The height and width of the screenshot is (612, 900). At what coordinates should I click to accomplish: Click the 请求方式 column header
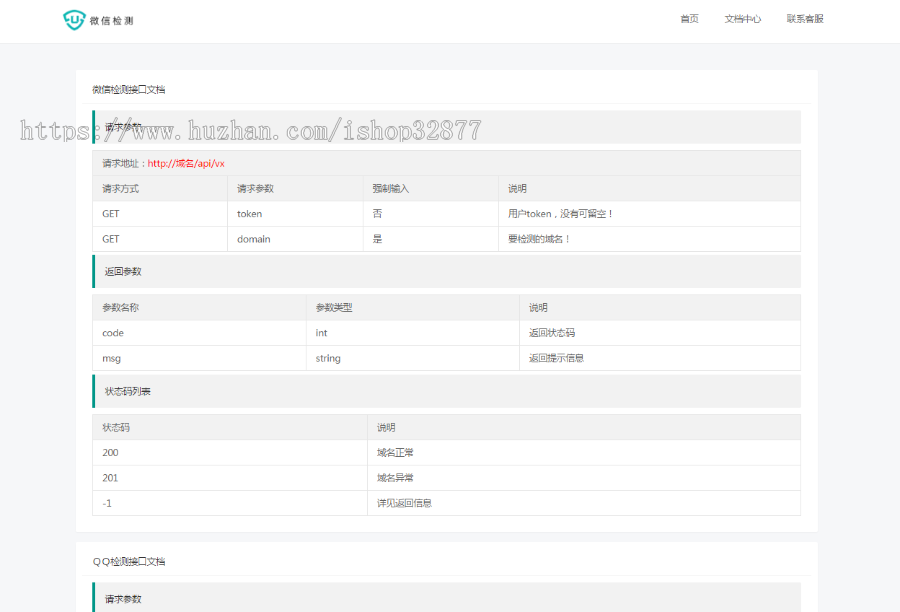(160, 188)
